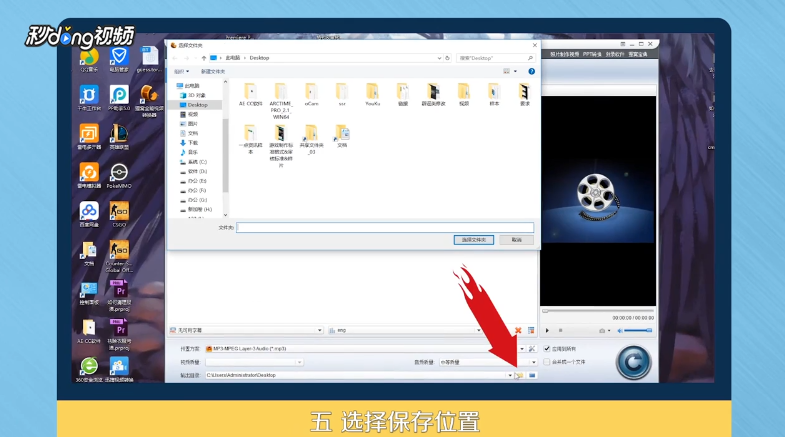Open the 组织 organize dropdown in the dialog
Viewport: 785px width, 437px height.
(x=181, y=72)
